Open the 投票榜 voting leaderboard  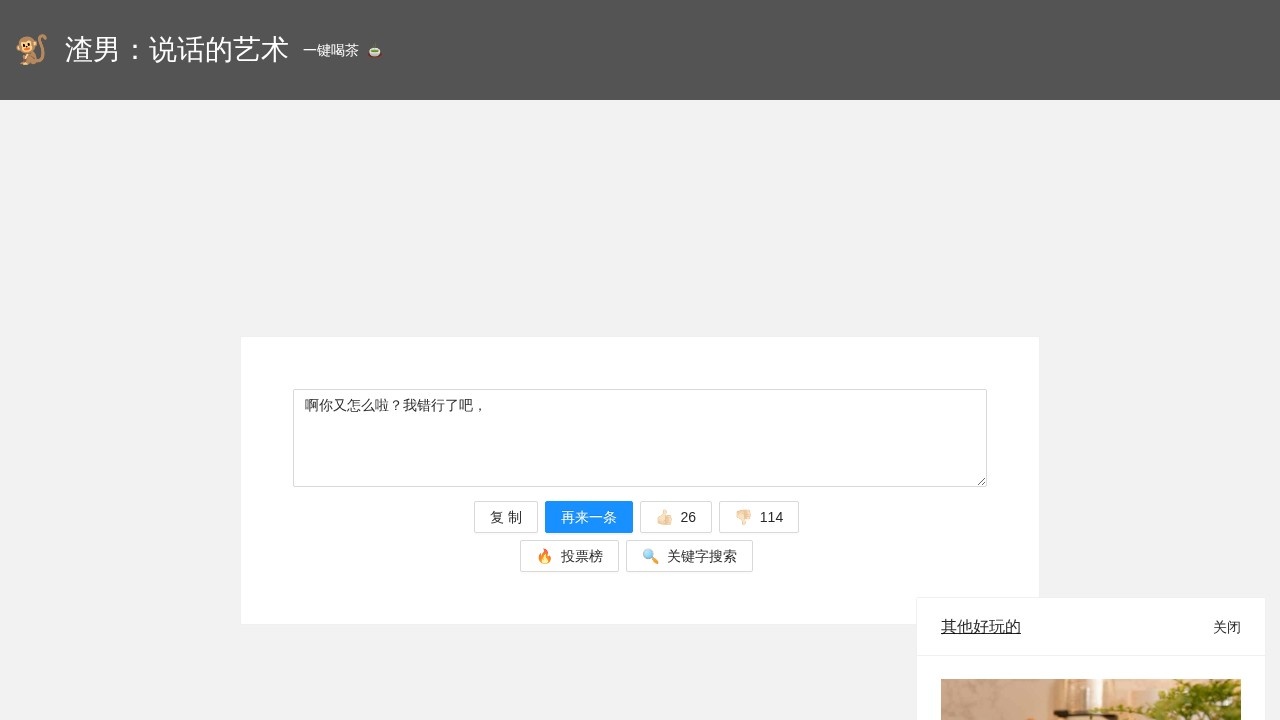tap(569, 556)
